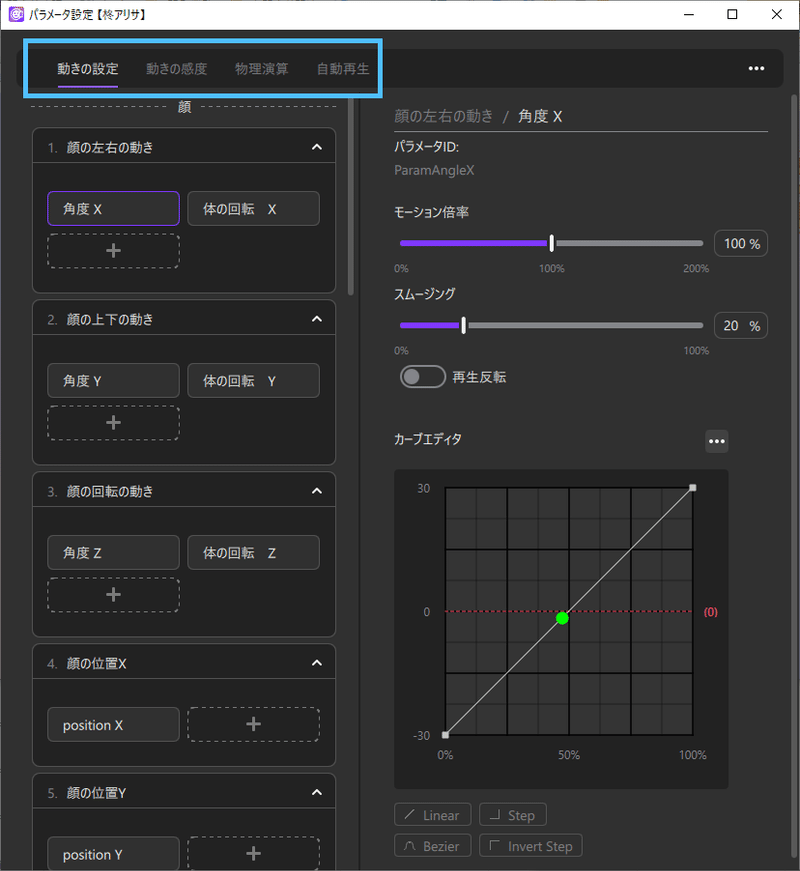Open the top-right more options menu
The width and height of the screenshot is (800, 871).
pos(756,68)
